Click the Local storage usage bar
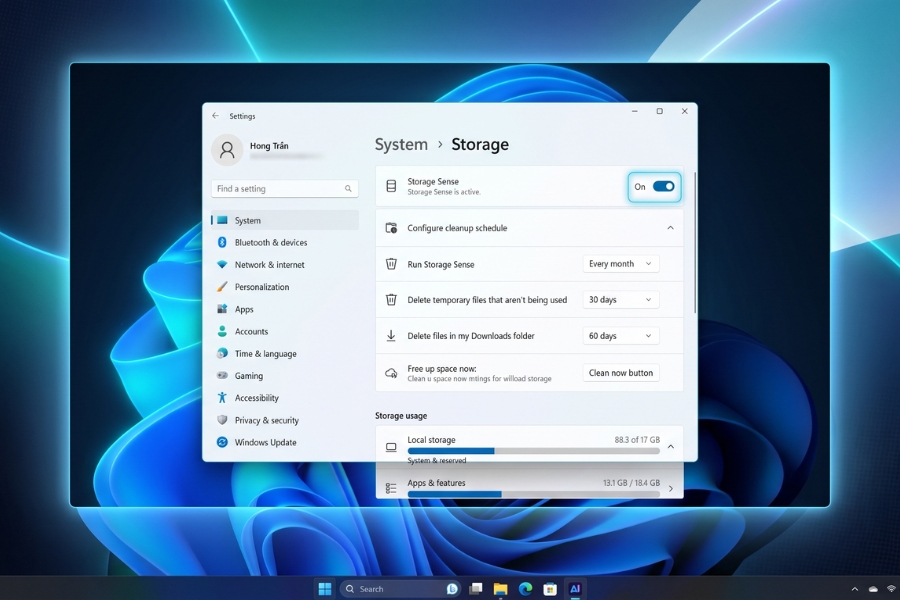900x600 pixels. [533, 451]
